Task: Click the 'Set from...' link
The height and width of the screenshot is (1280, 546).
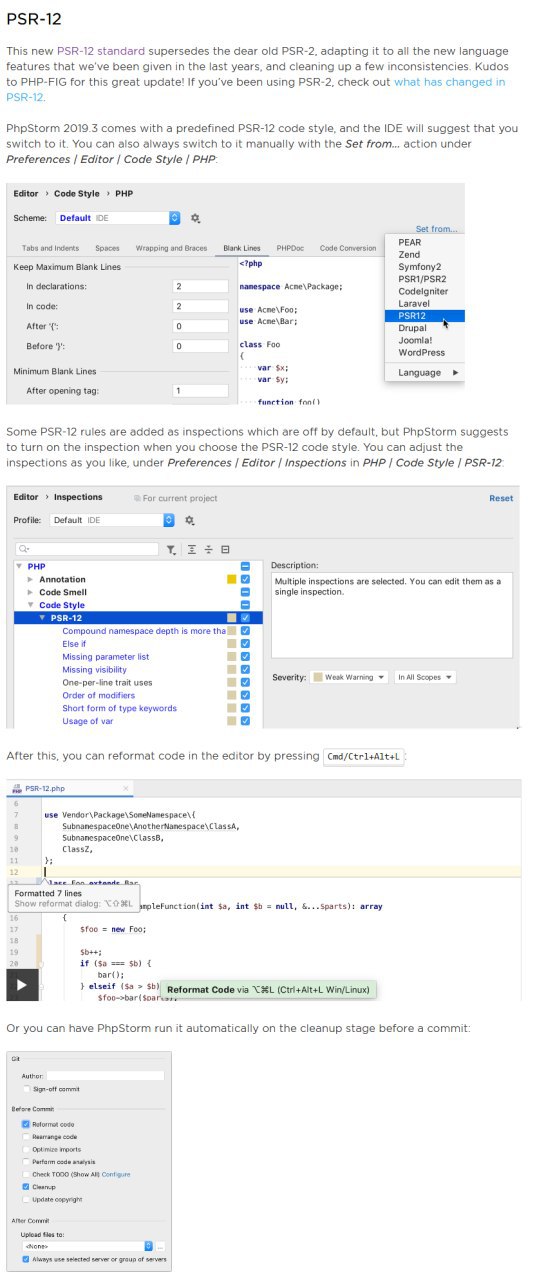Action: pyautogui.click(x=437, y=229)
